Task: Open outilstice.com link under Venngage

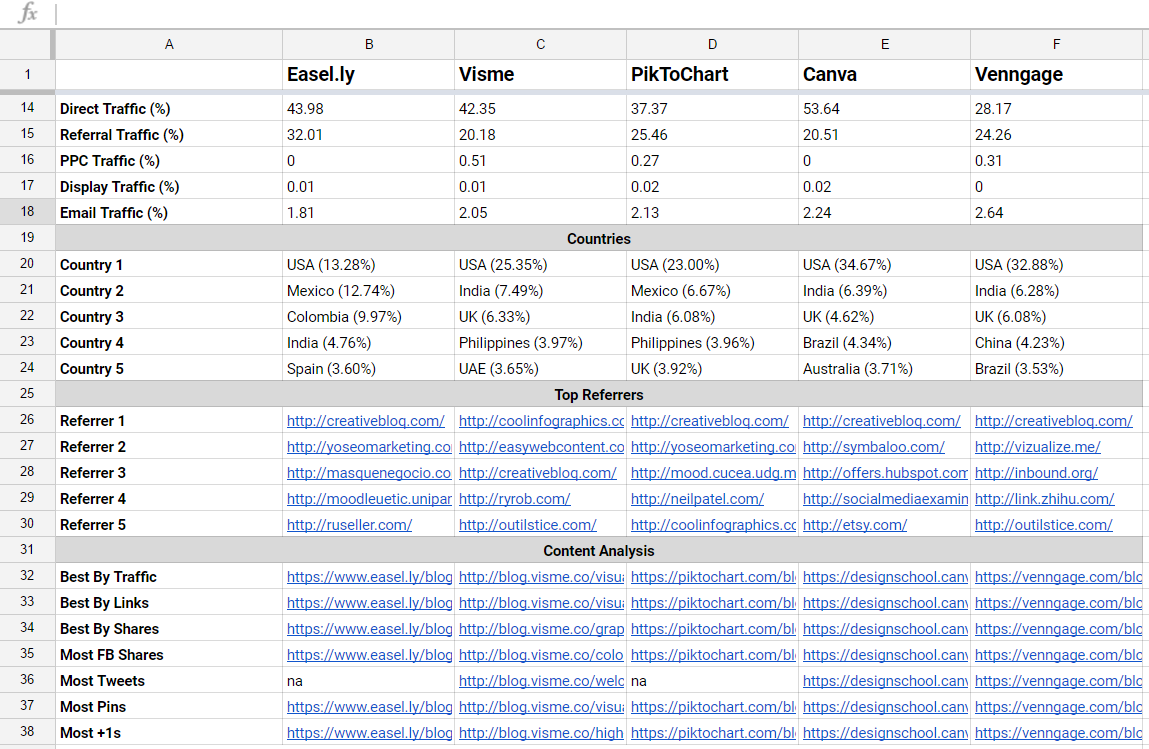Action: pos(1043,525)
